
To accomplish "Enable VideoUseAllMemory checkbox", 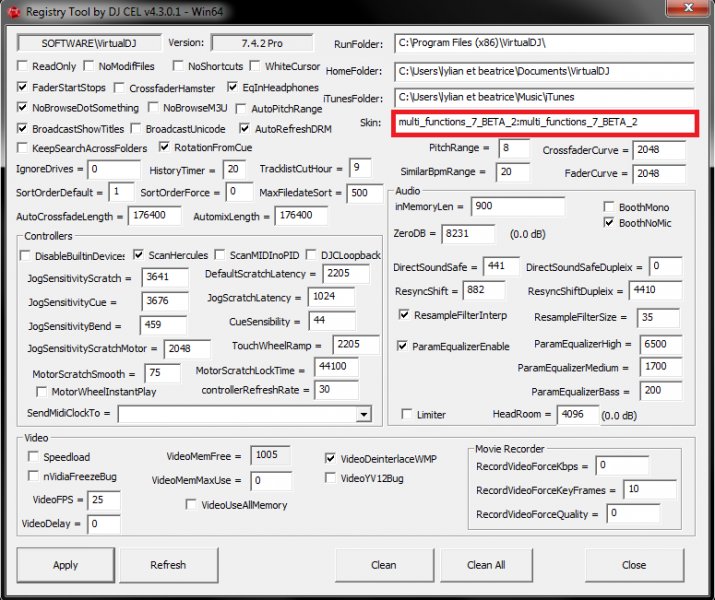I will (x=191, y=505).
